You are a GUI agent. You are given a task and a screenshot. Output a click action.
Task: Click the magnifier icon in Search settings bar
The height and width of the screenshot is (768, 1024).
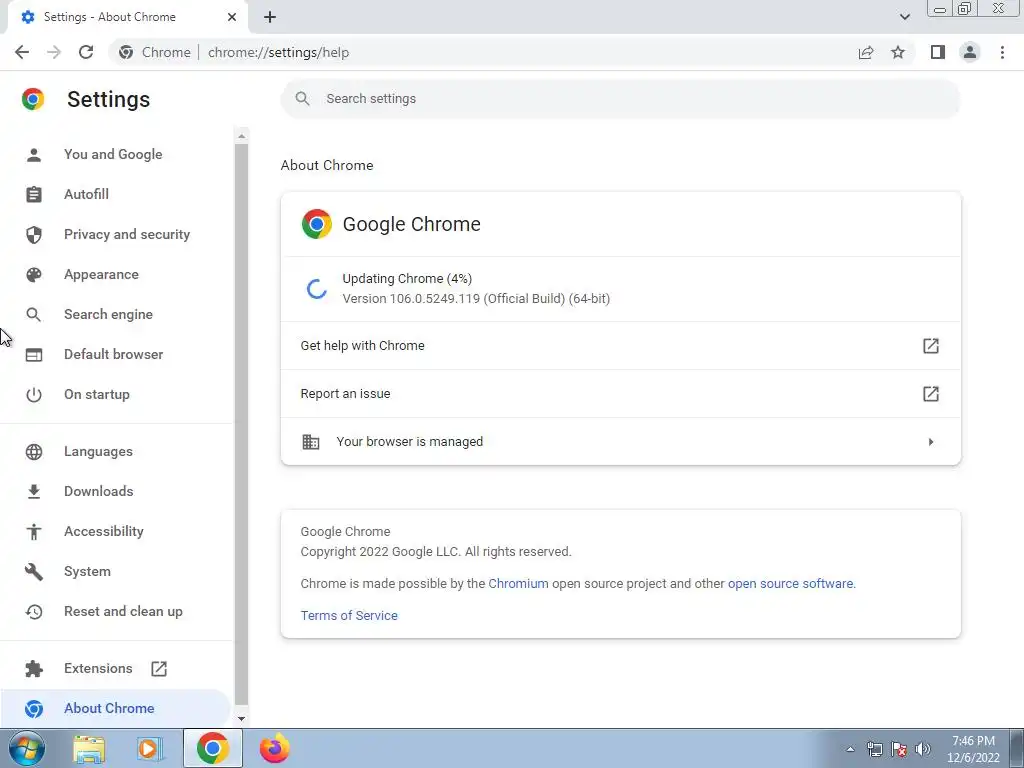click(x=302, y=99)
